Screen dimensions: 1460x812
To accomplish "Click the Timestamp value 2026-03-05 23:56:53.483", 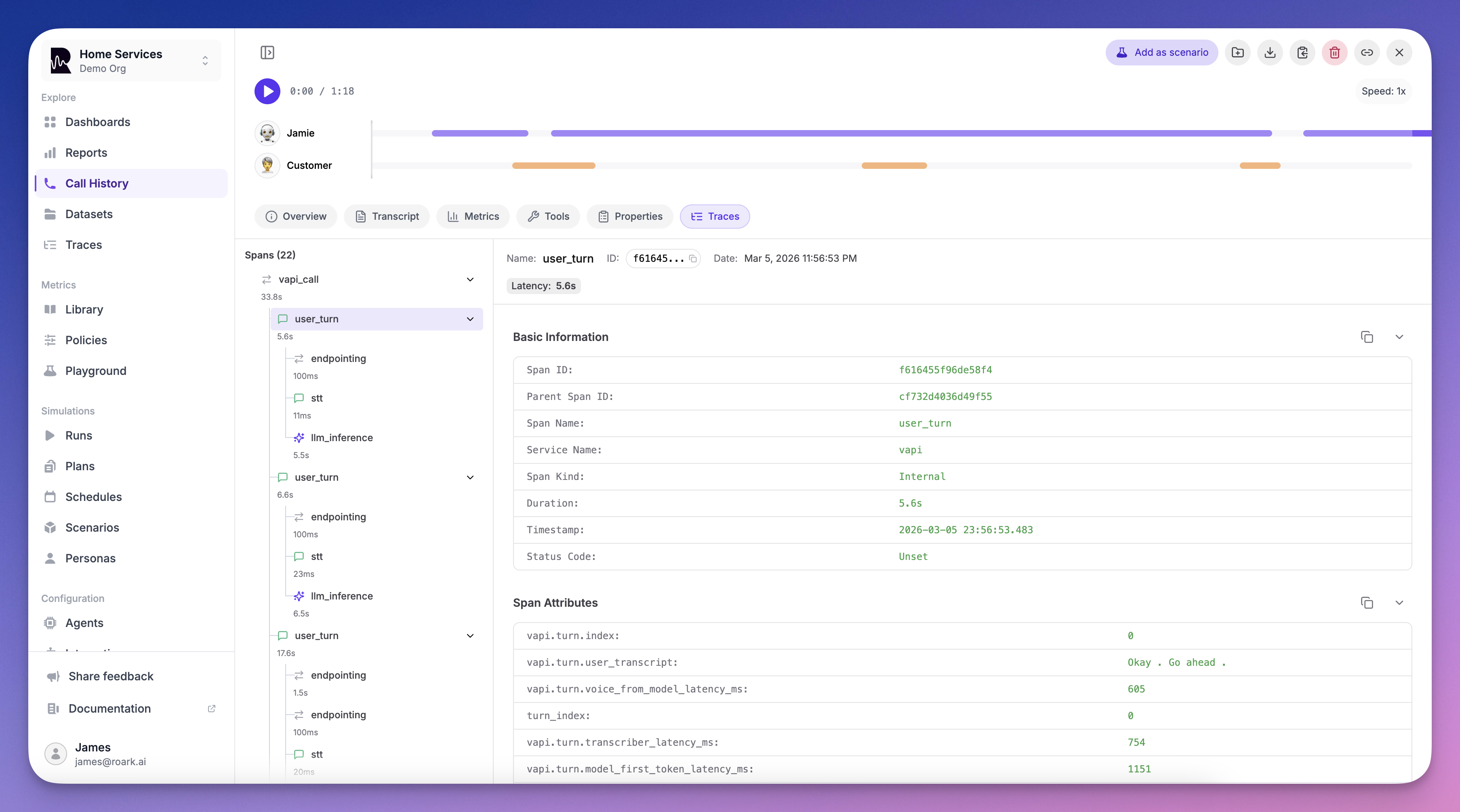I will point(966,530).
